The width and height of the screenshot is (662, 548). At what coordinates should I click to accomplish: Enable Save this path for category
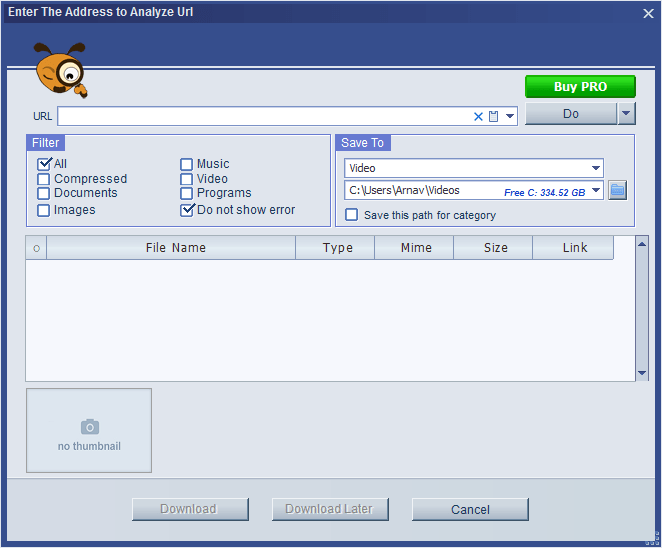click(351, 214)
